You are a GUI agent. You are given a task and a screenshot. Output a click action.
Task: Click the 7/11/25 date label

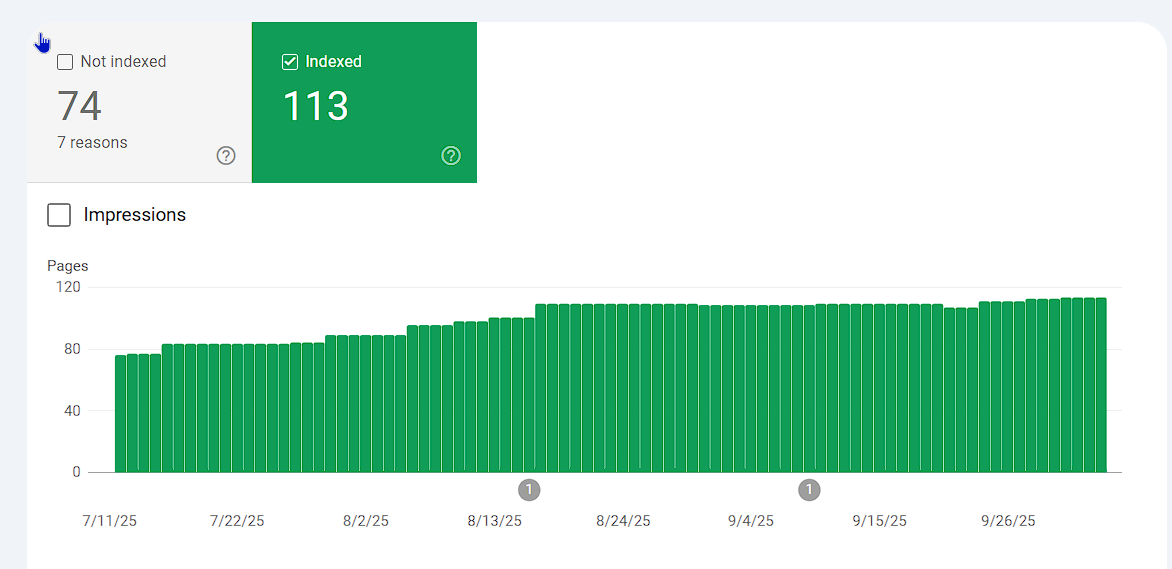(x=109, y=521)
